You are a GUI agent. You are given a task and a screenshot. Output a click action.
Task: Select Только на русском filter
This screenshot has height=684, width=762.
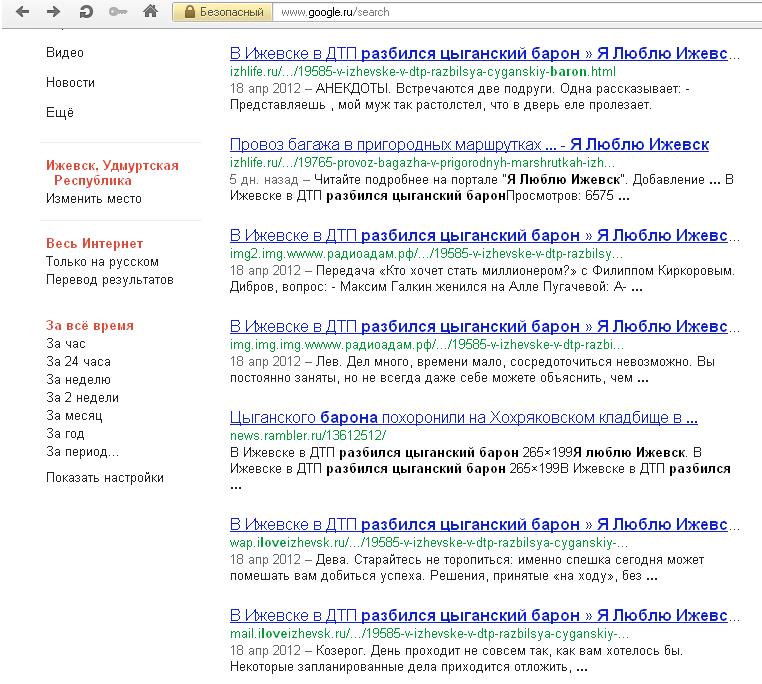tap(102, 262)
